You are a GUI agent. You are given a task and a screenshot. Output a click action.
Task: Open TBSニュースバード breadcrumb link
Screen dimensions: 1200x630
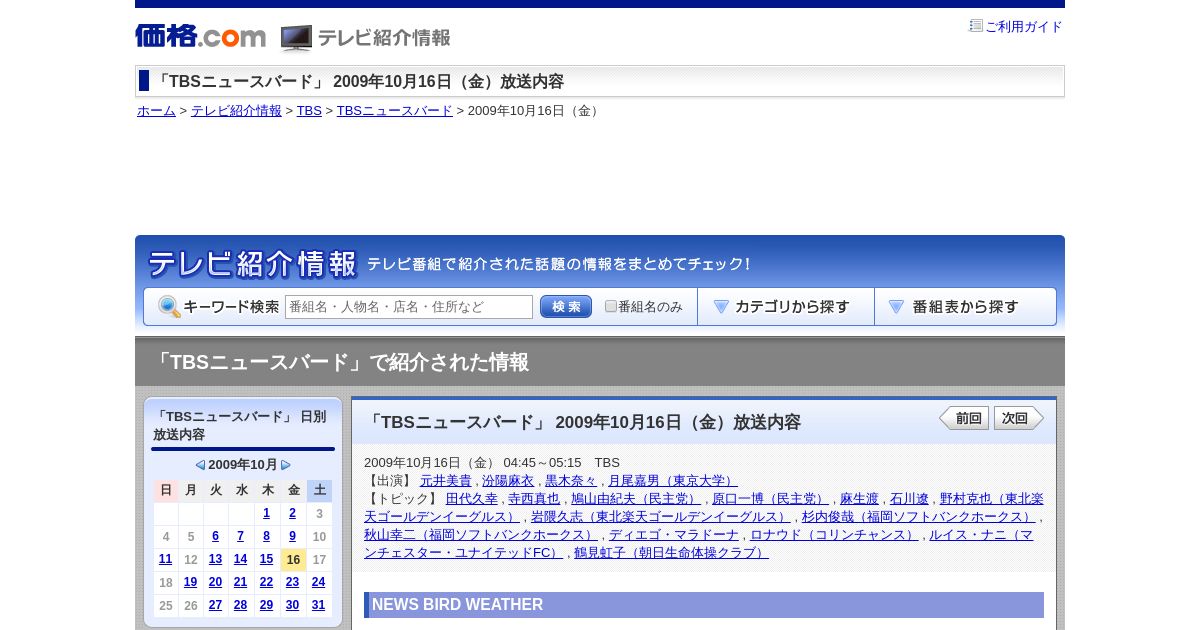(x=394, y=111)
